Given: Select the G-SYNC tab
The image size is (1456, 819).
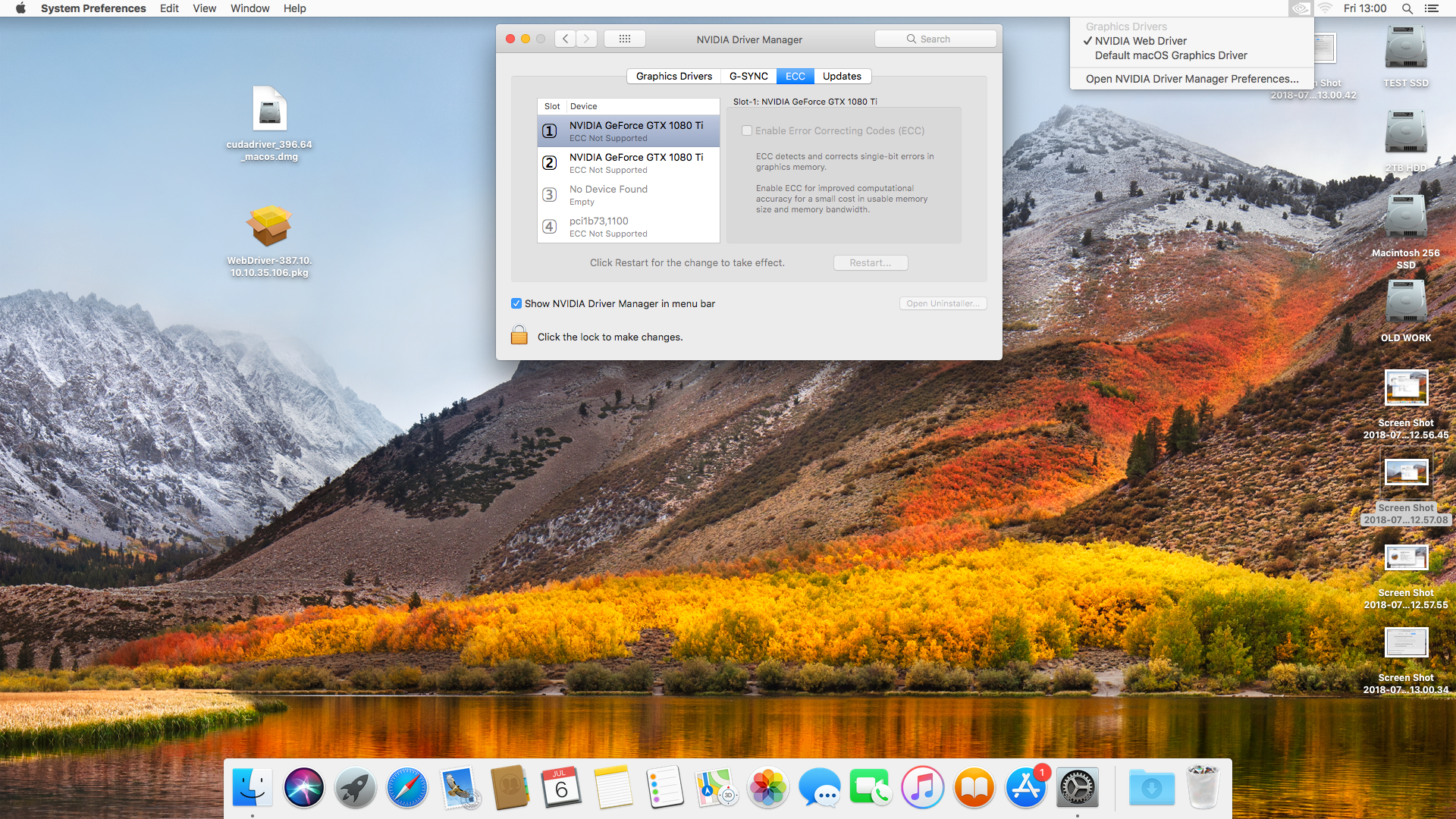Looking at the screenshot, I should 746,76.
